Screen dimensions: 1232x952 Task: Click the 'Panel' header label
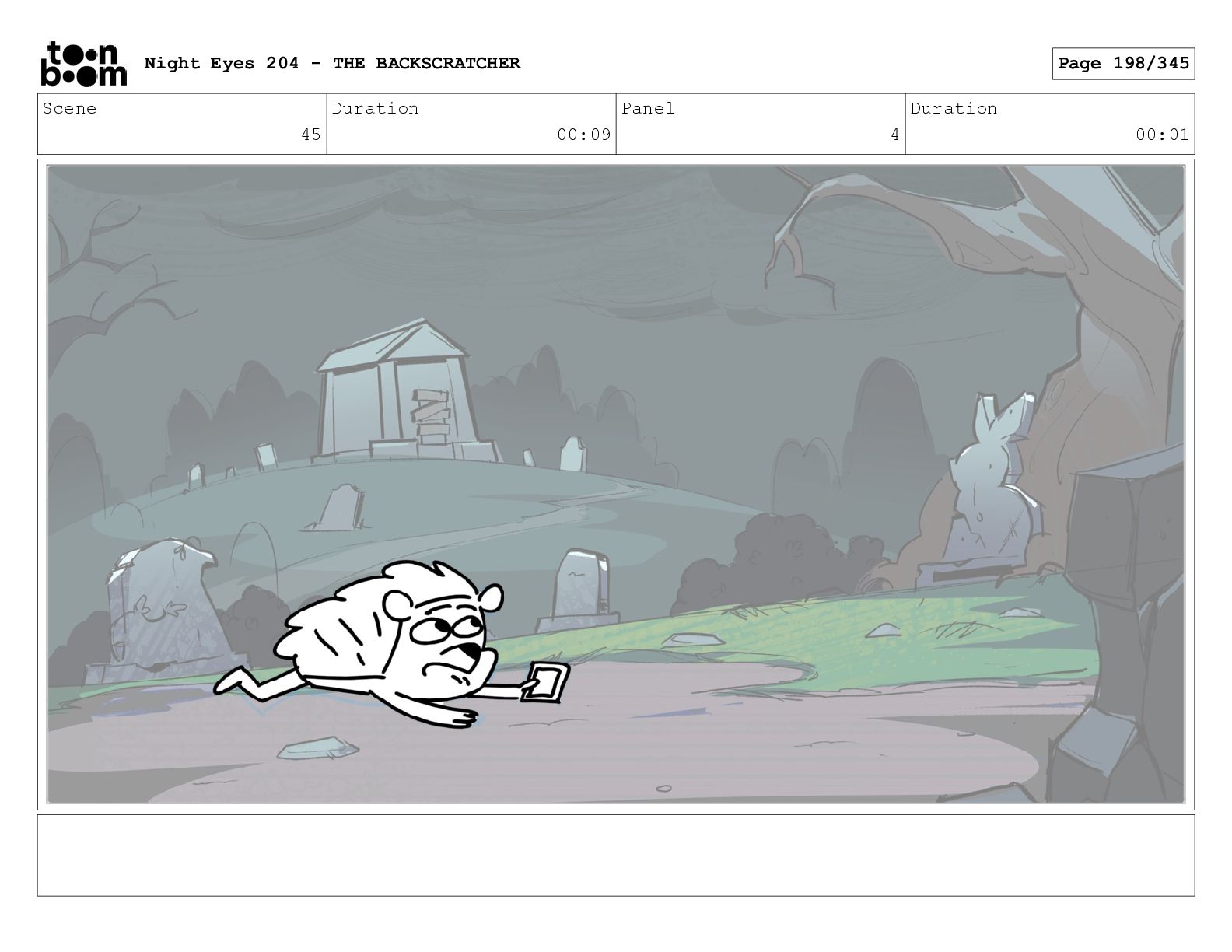(648, 108)
